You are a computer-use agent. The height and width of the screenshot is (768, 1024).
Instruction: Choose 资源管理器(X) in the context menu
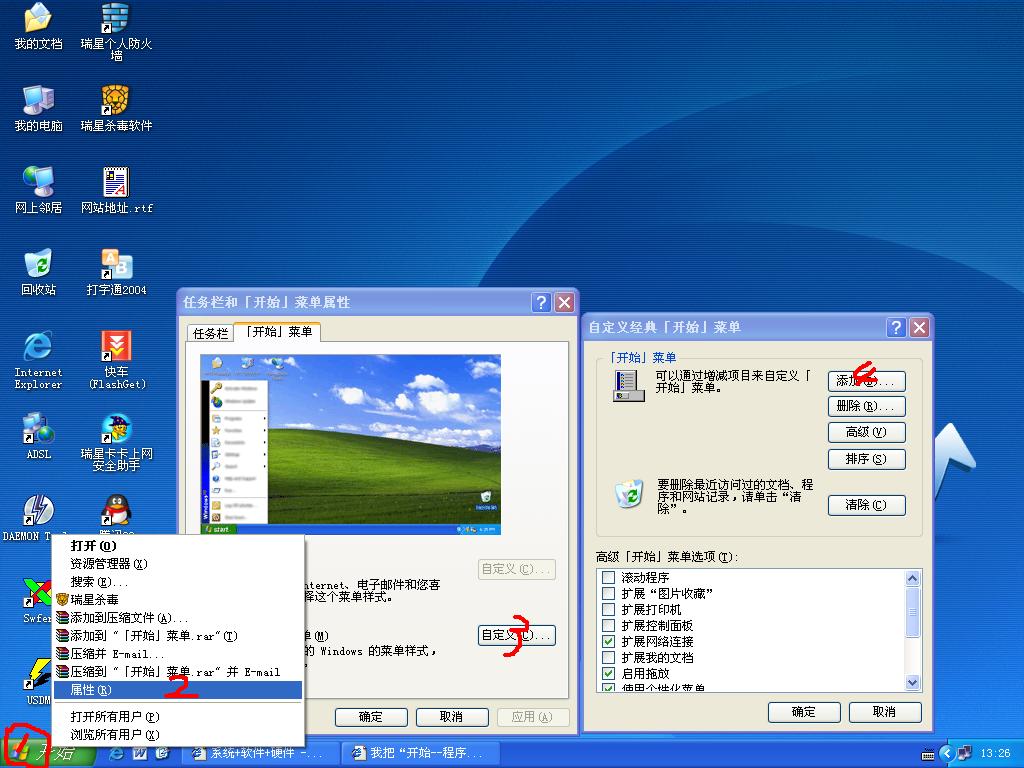pyautogui.click(x=178, y=563)
